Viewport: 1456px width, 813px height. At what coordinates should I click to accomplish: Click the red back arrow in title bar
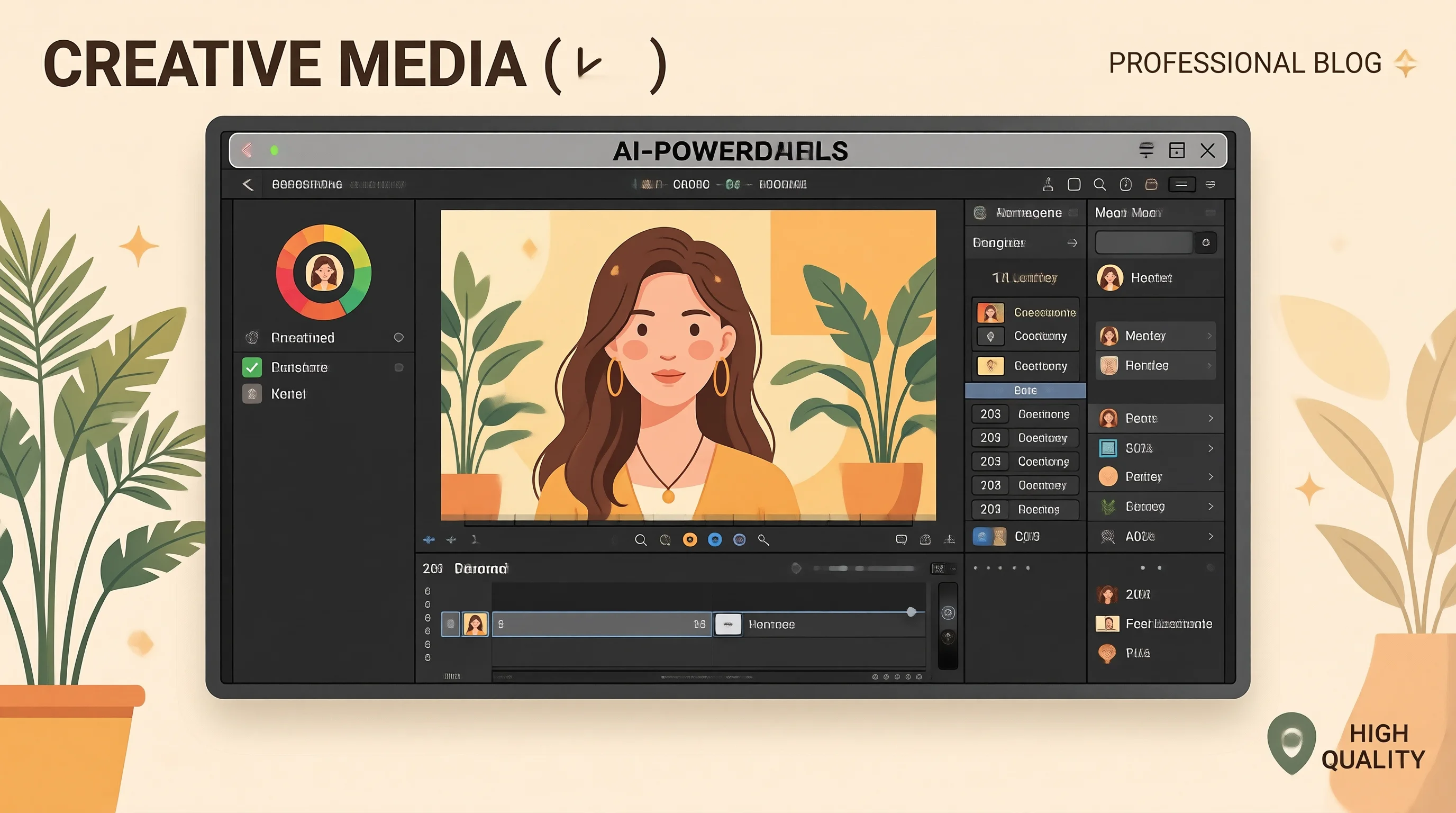point(247,150)
